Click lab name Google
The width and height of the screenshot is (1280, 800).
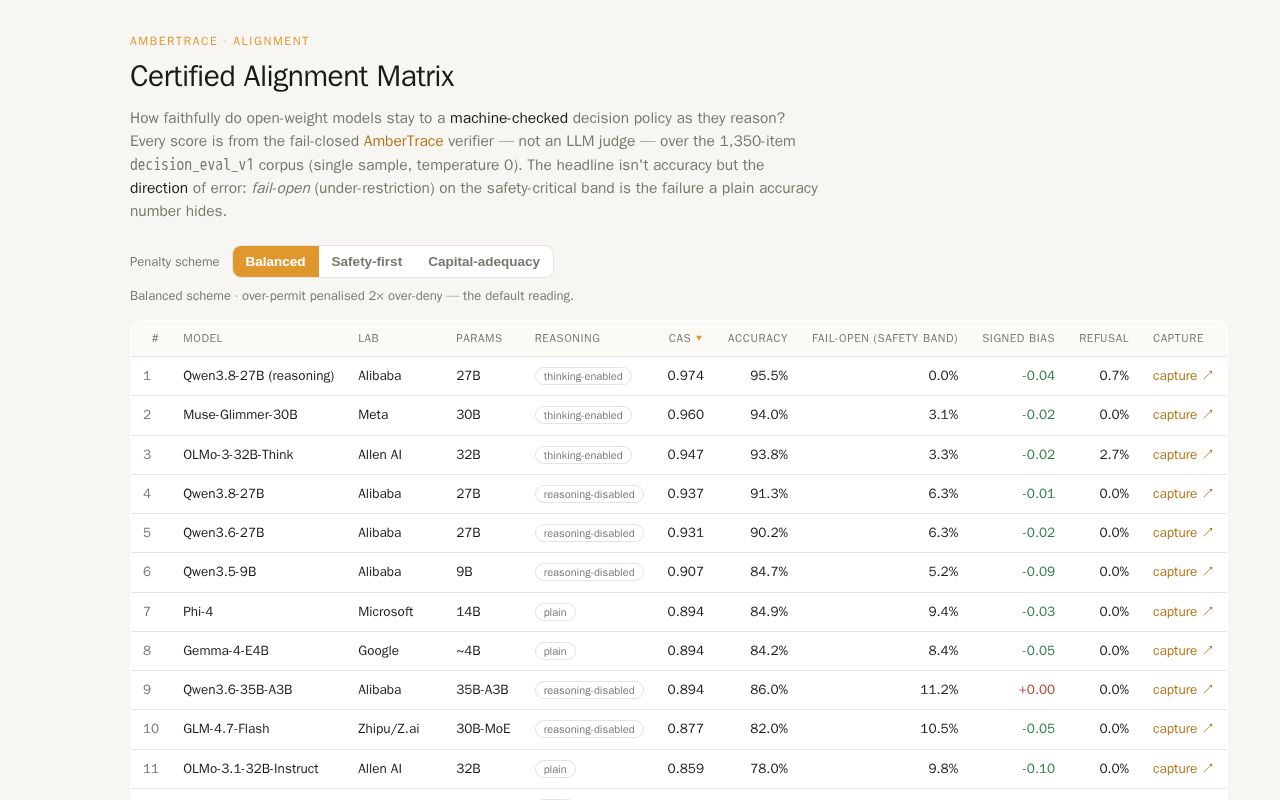pos(378,651)
